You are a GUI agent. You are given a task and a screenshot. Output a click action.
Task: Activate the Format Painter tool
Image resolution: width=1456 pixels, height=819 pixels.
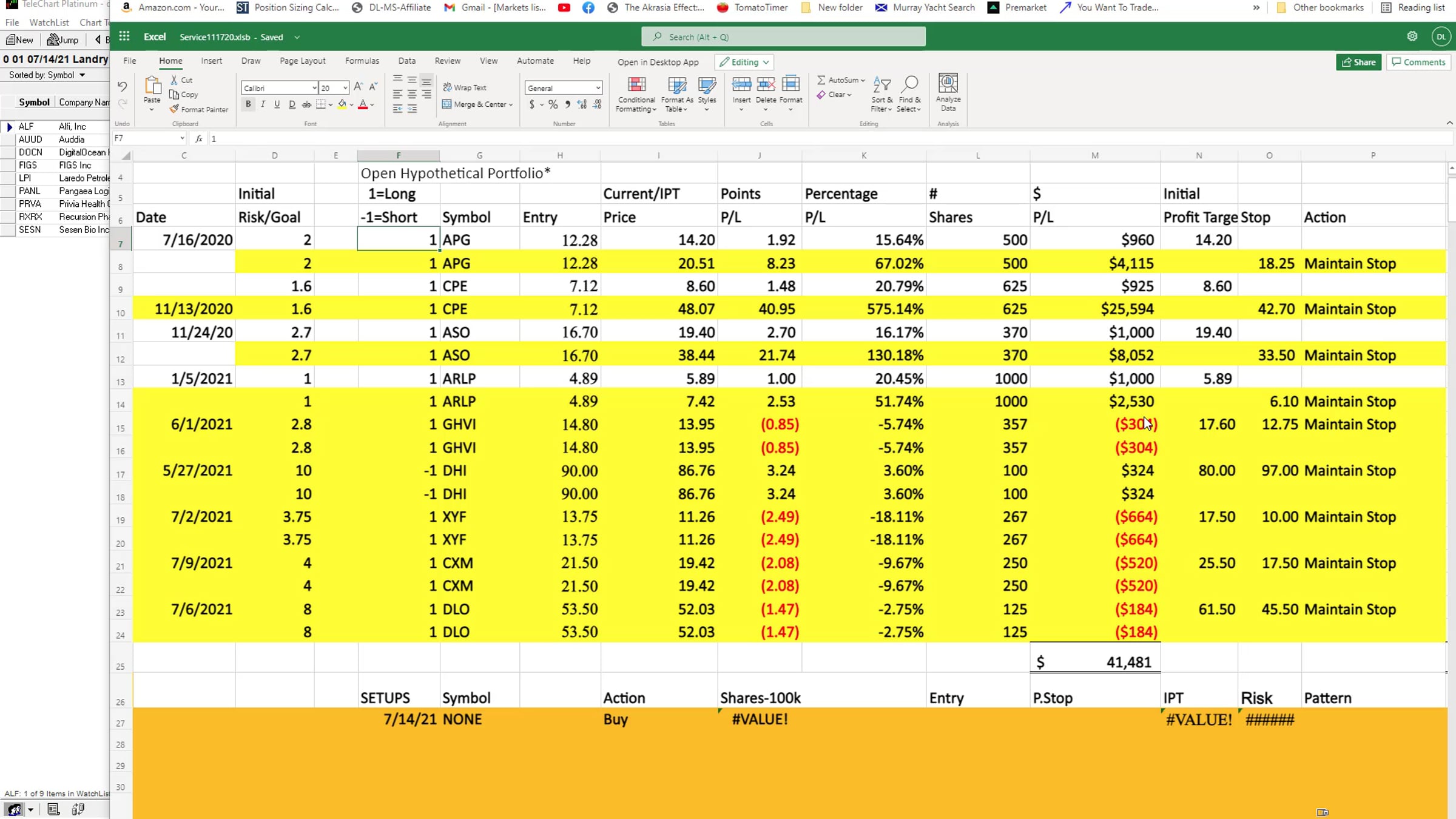(x=199, y=109)
